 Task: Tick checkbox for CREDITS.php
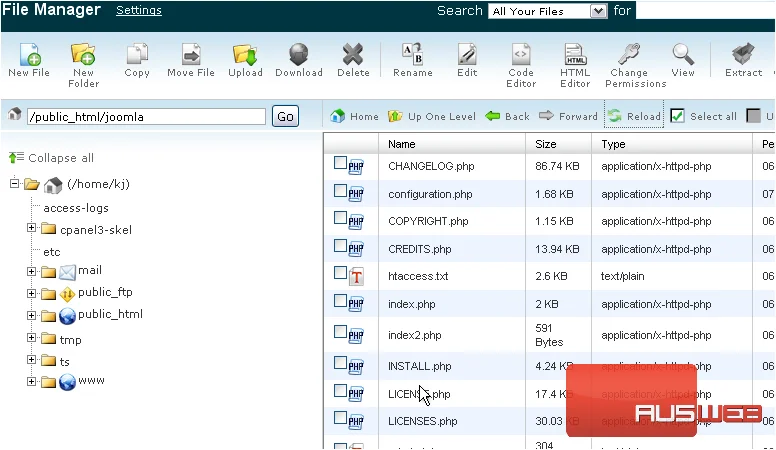tap(340, 246)
